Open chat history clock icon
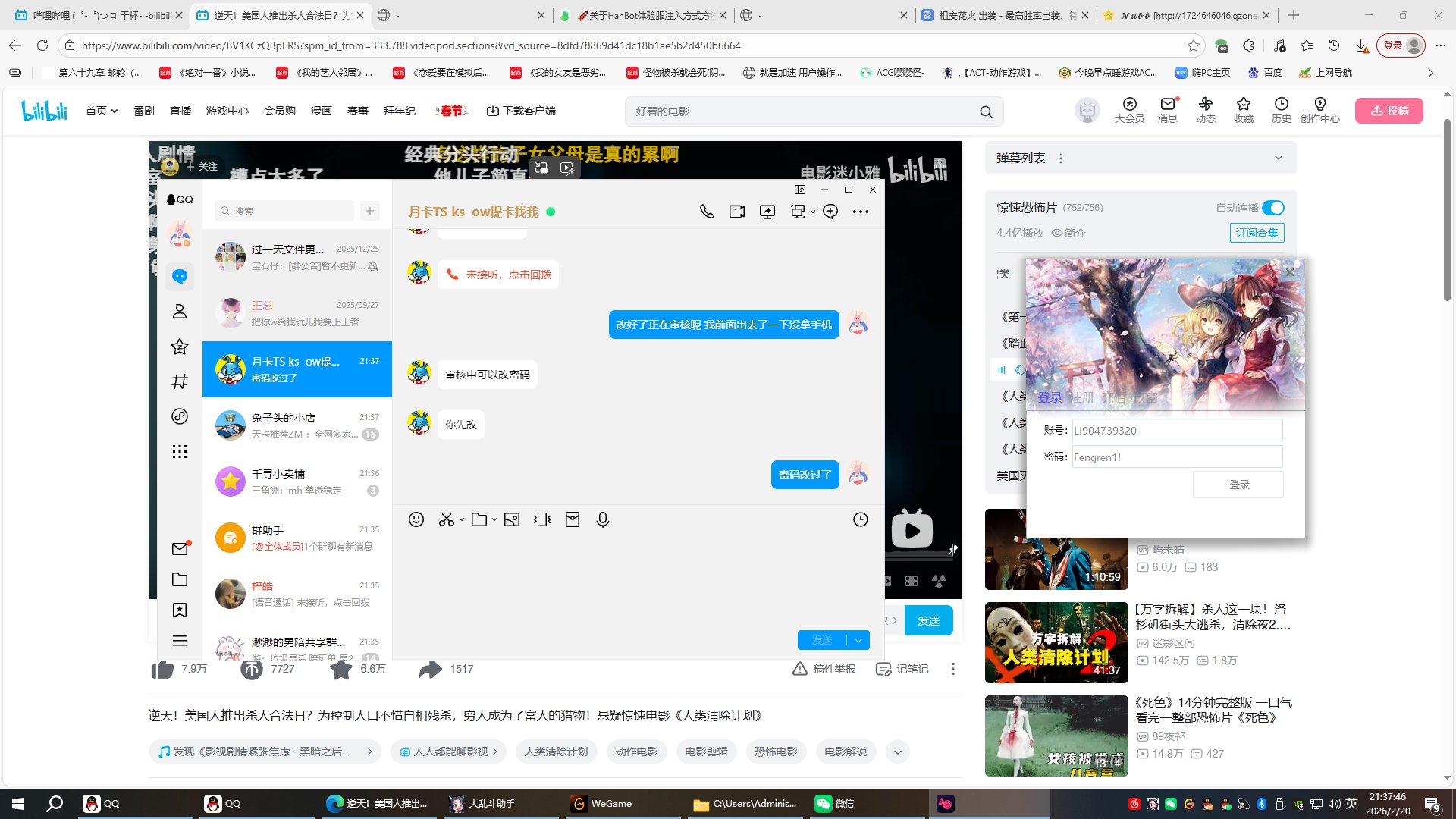Screen dimensions: 1456x819 coord(861,519)
